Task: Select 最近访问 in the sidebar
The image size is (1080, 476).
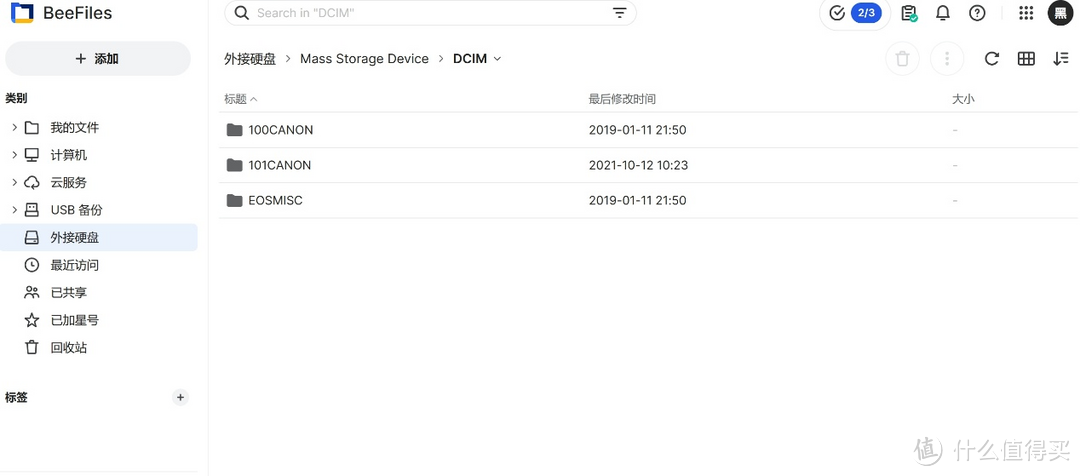Action: [x=74, y=265]
